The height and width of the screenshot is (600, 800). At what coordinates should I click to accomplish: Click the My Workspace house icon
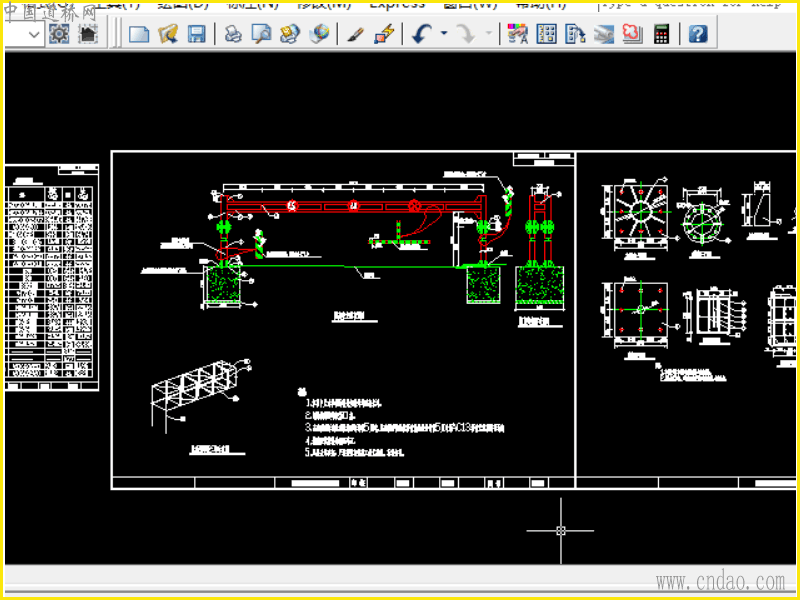pyautogui.click(x=88, y=35)
